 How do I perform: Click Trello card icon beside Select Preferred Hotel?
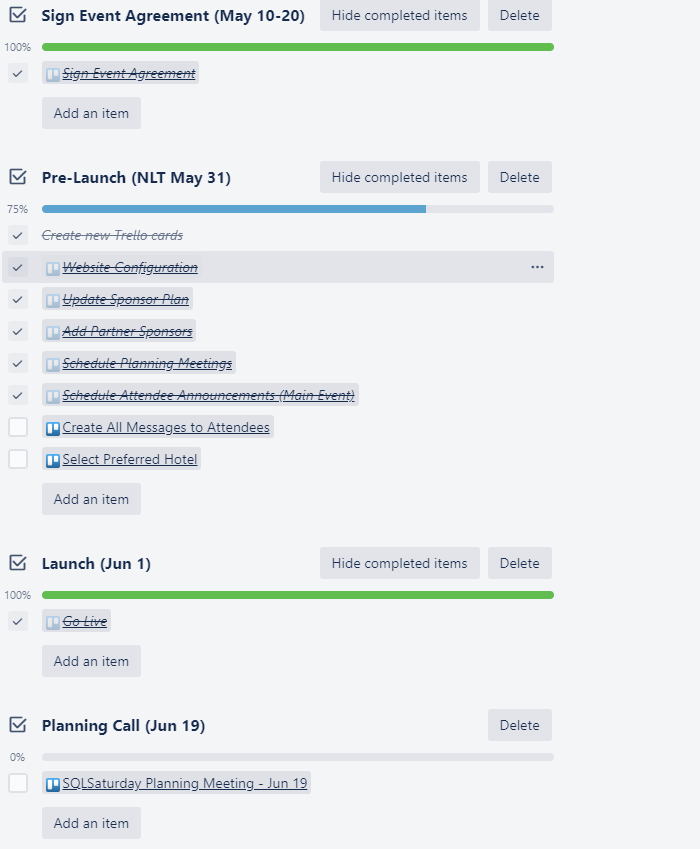click(x=53, y=460)
